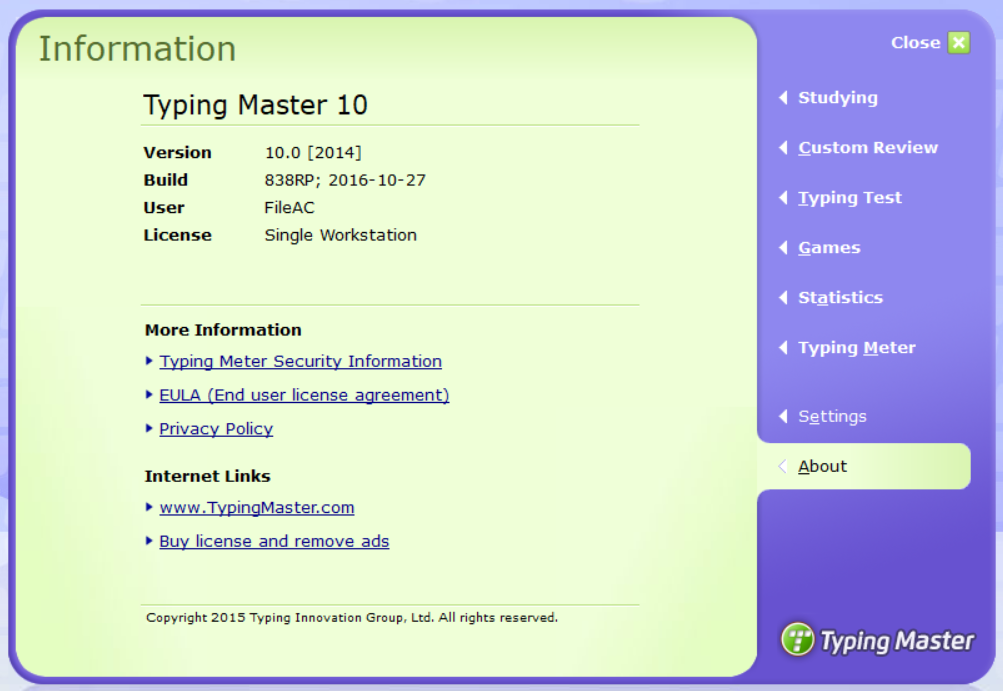Click the License label
The image size is (1003, 691).
(177, 235)
